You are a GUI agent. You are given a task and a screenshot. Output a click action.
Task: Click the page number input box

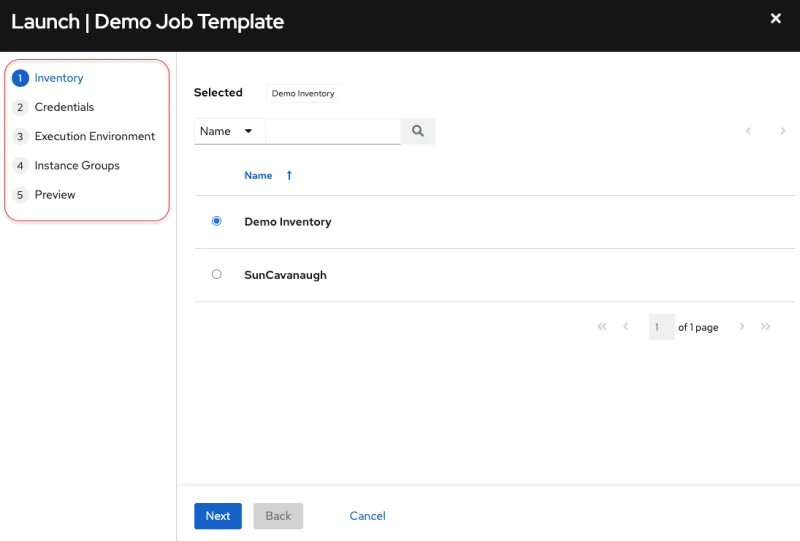(661, 327)
